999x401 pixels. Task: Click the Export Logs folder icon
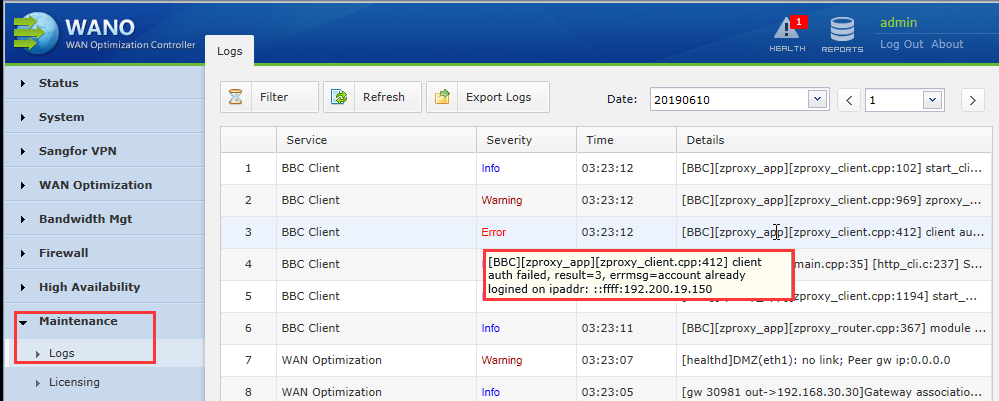[442, 98]
